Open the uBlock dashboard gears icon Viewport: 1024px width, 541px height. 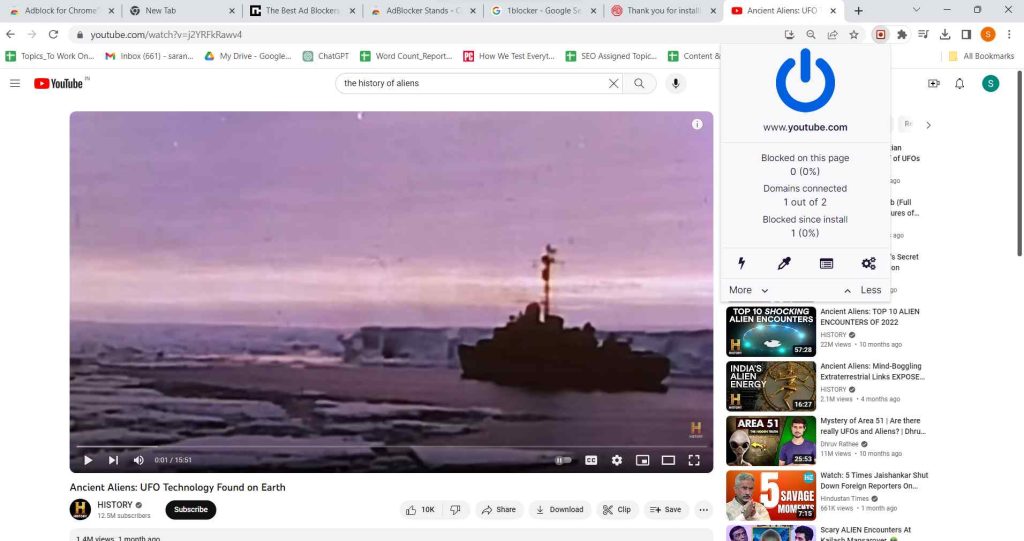[x=869, y=263]
